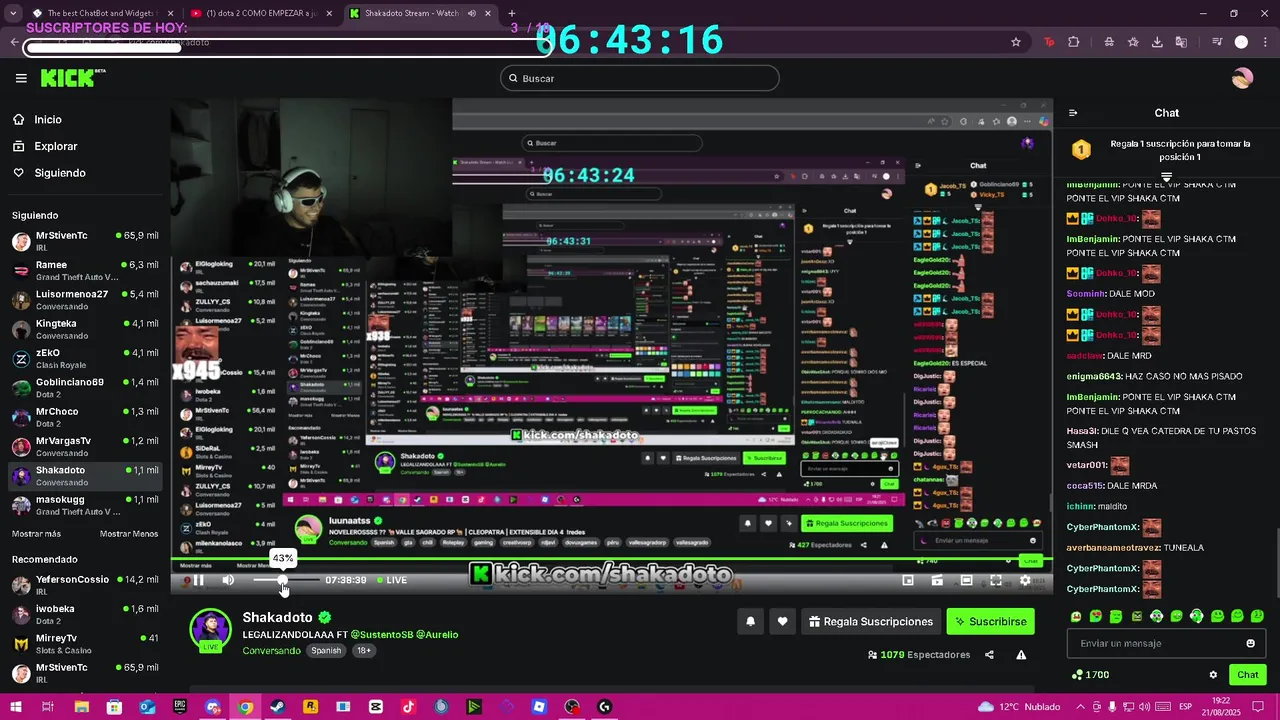Click the Kick logo
1280x720 pixels.
[72, 78]
